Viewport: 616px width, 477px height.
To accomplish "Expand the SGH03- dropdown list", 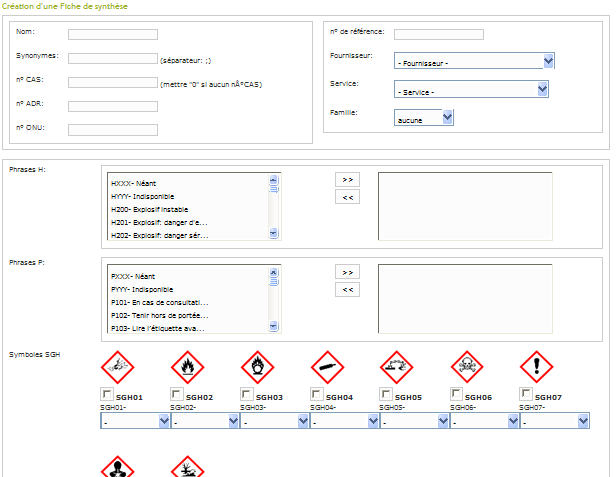I will pyautogui.click(x=275, y=421).
